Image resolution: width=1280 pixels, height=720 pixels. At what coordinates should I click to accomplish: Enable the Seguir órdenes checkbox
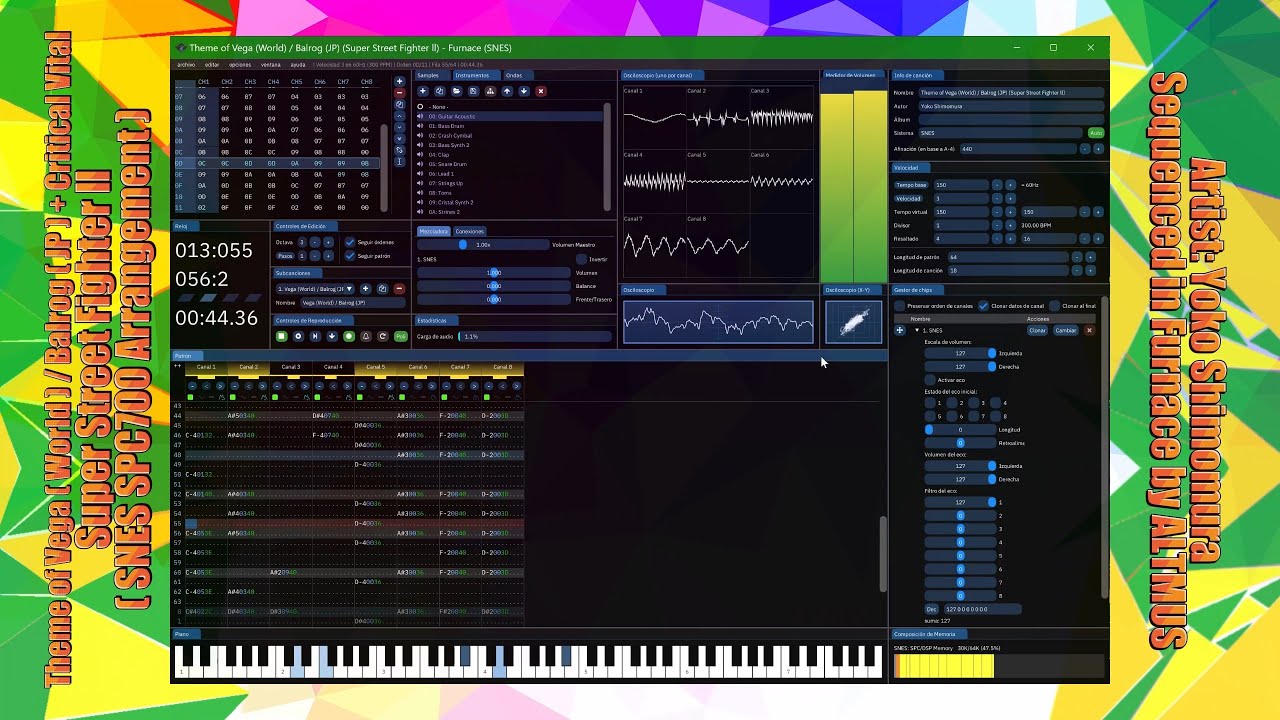click(350, 242)
